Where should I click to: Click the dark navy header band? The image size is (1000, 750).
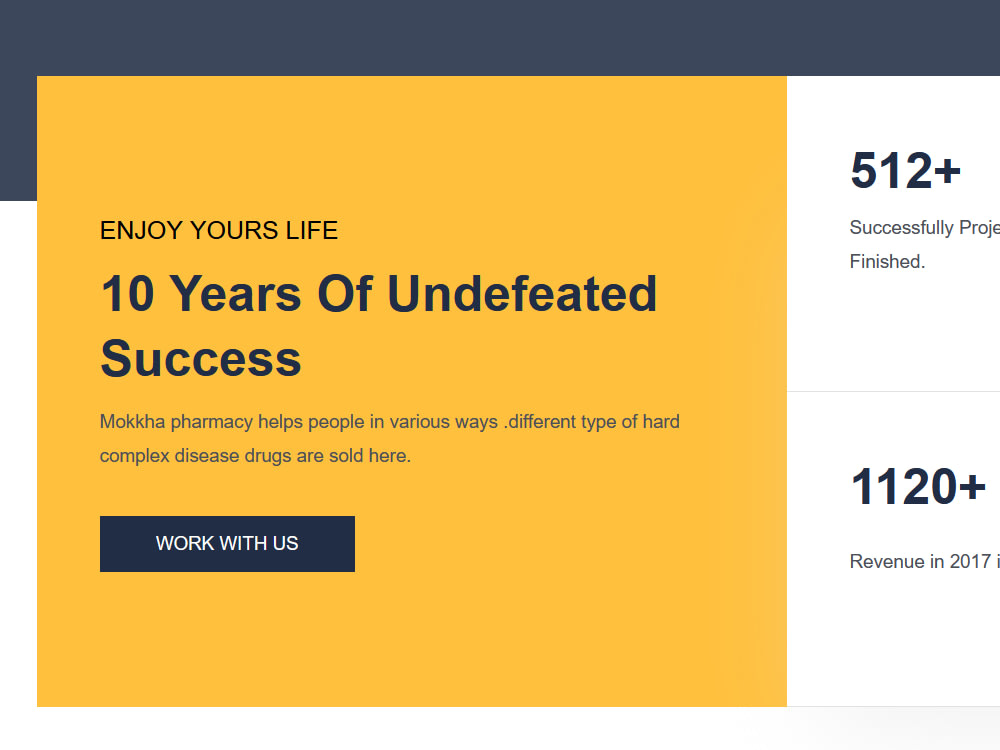(500, 37)
